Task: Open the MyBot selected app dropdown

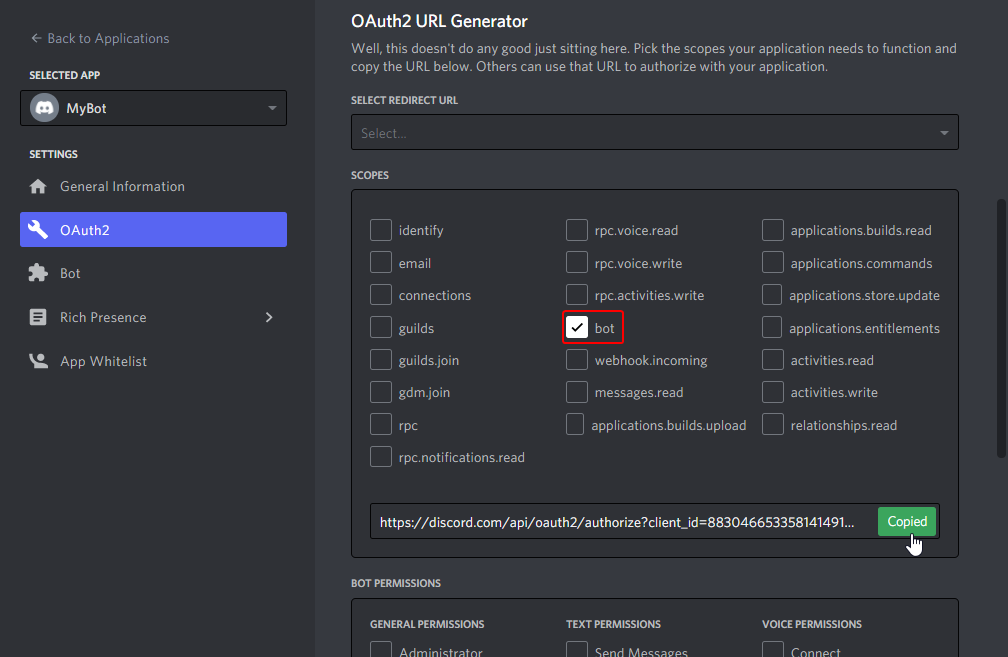Action: coord(153,108)
